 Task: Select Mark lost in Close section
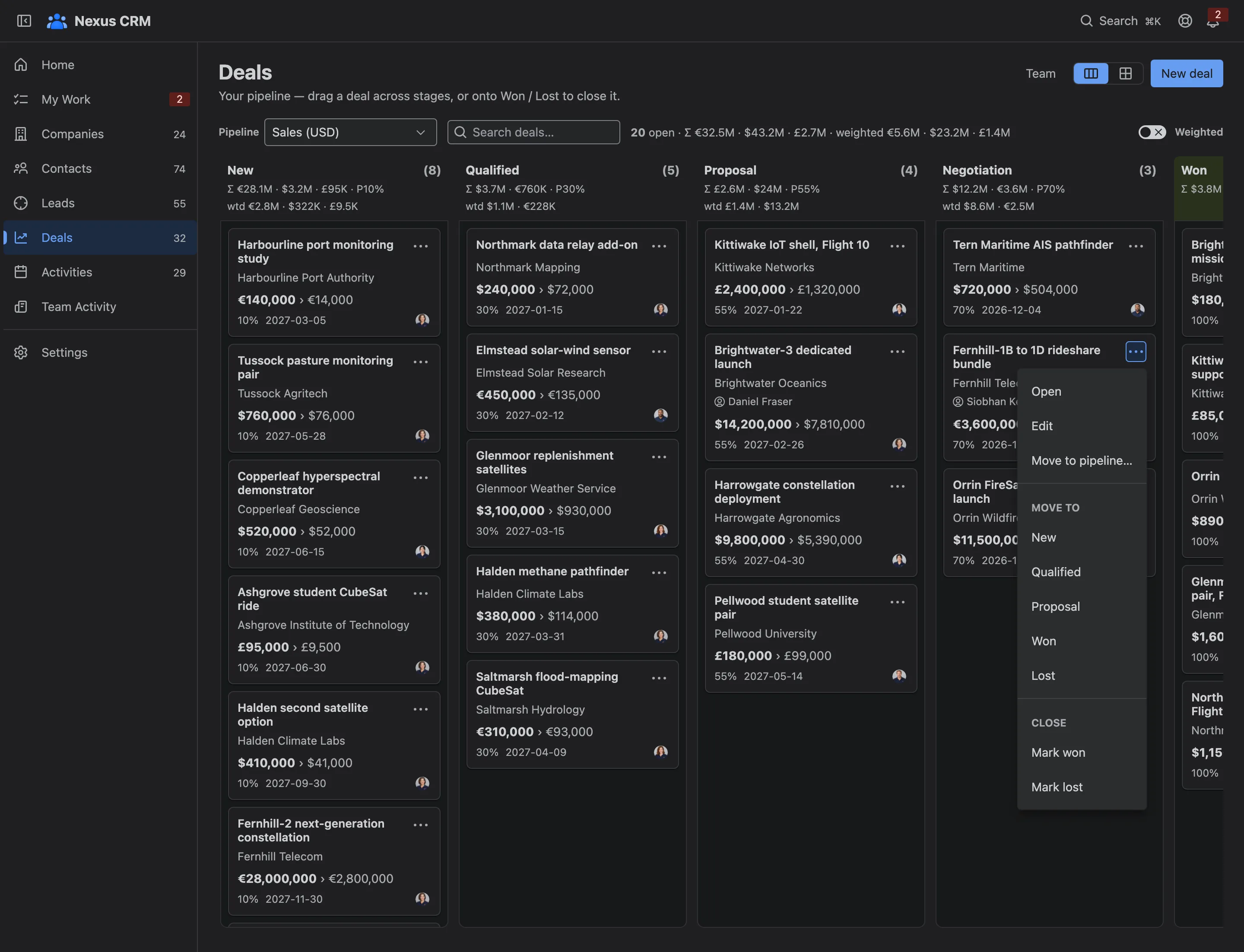[x=1082, y=787]
